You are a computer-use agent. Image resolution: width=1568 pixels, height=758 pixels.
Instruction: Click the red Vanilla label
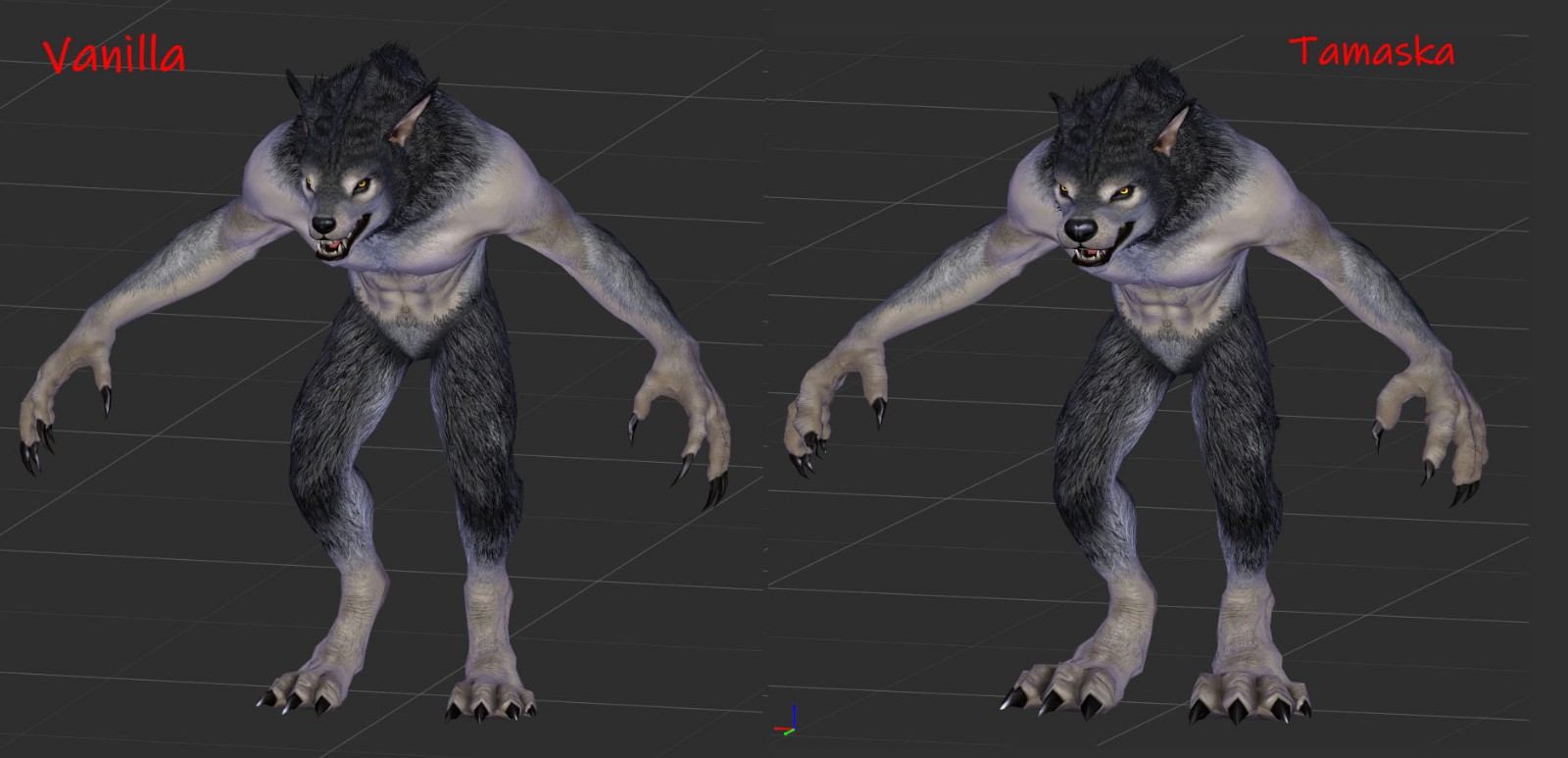(x=115, y=56)
